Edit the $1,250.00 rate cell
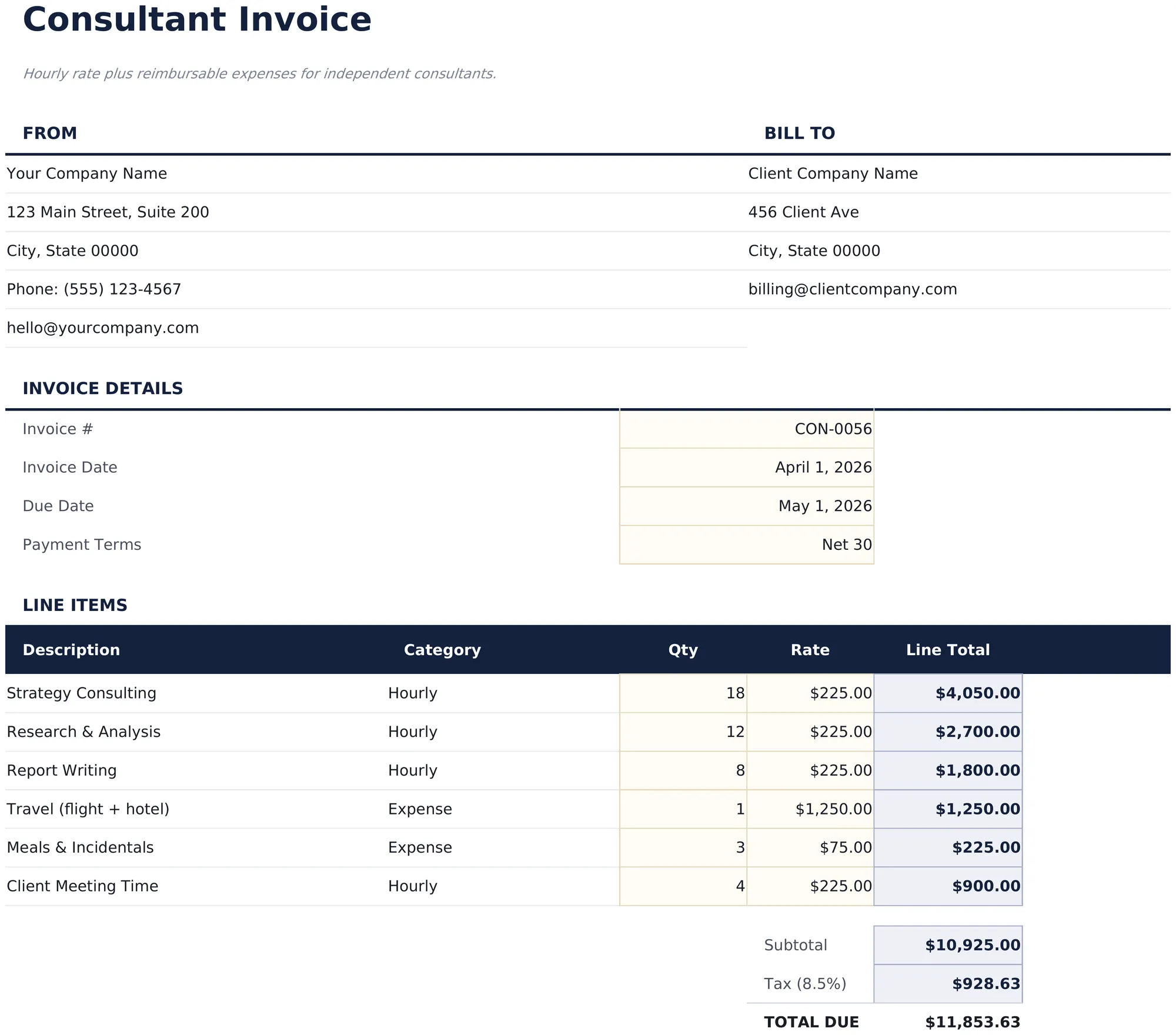This screenshot has width=1176, height=1035. [810, 809]
